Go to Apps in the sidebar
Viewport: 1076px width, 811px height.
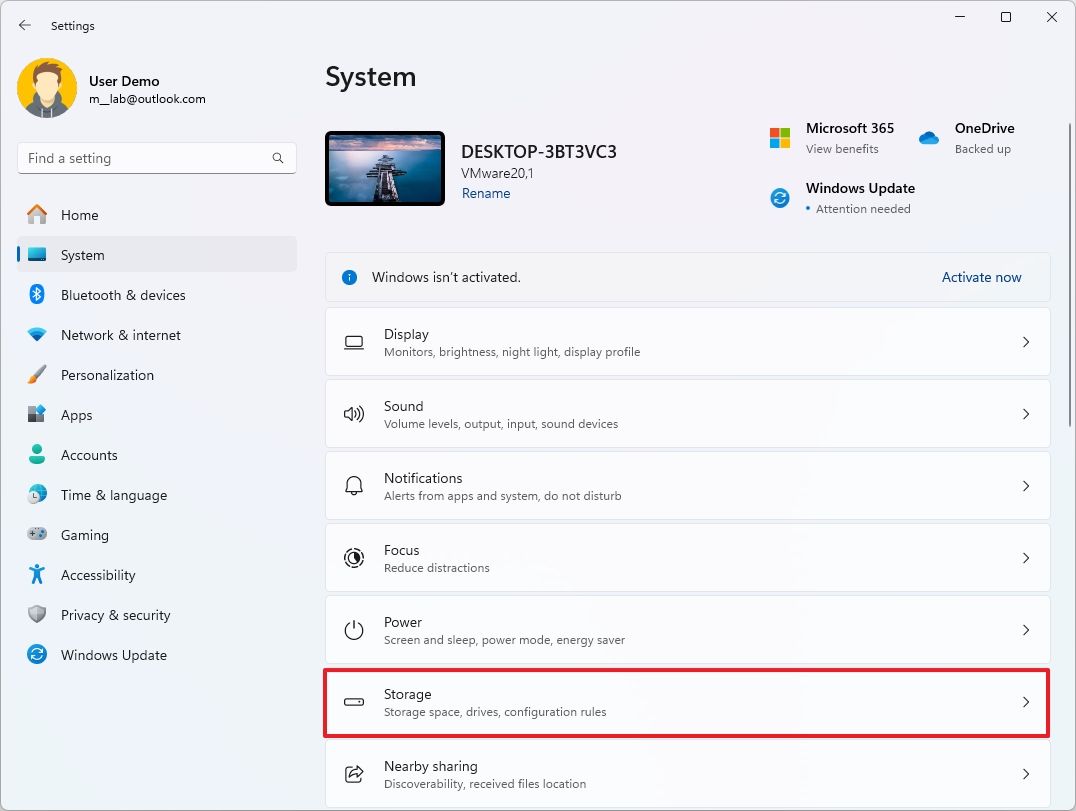76,415
